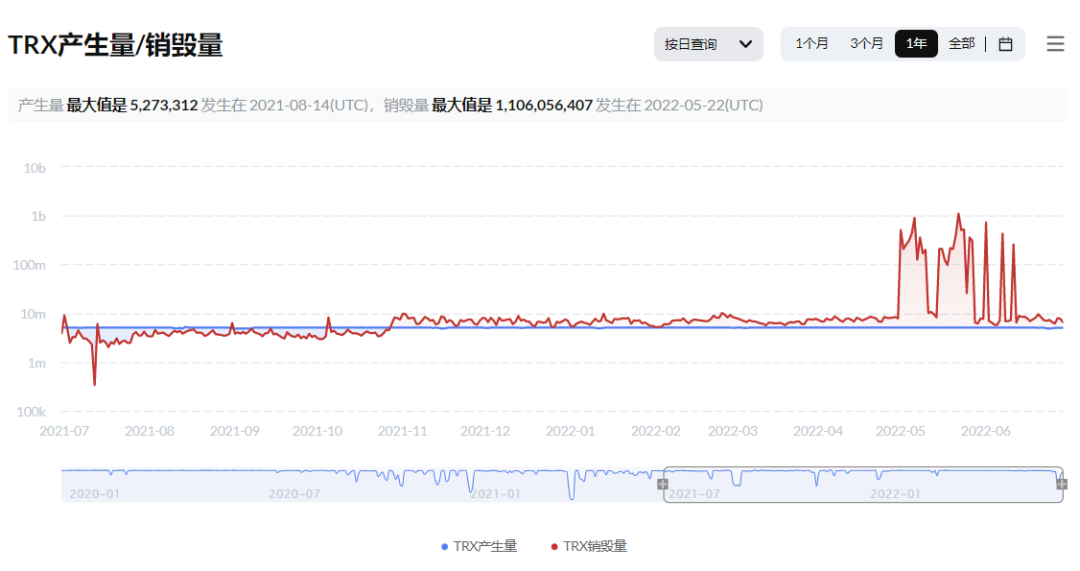Toggle the TRX产生量 legend series
This screenshot has width=1080, height=571.
(479, 546)
